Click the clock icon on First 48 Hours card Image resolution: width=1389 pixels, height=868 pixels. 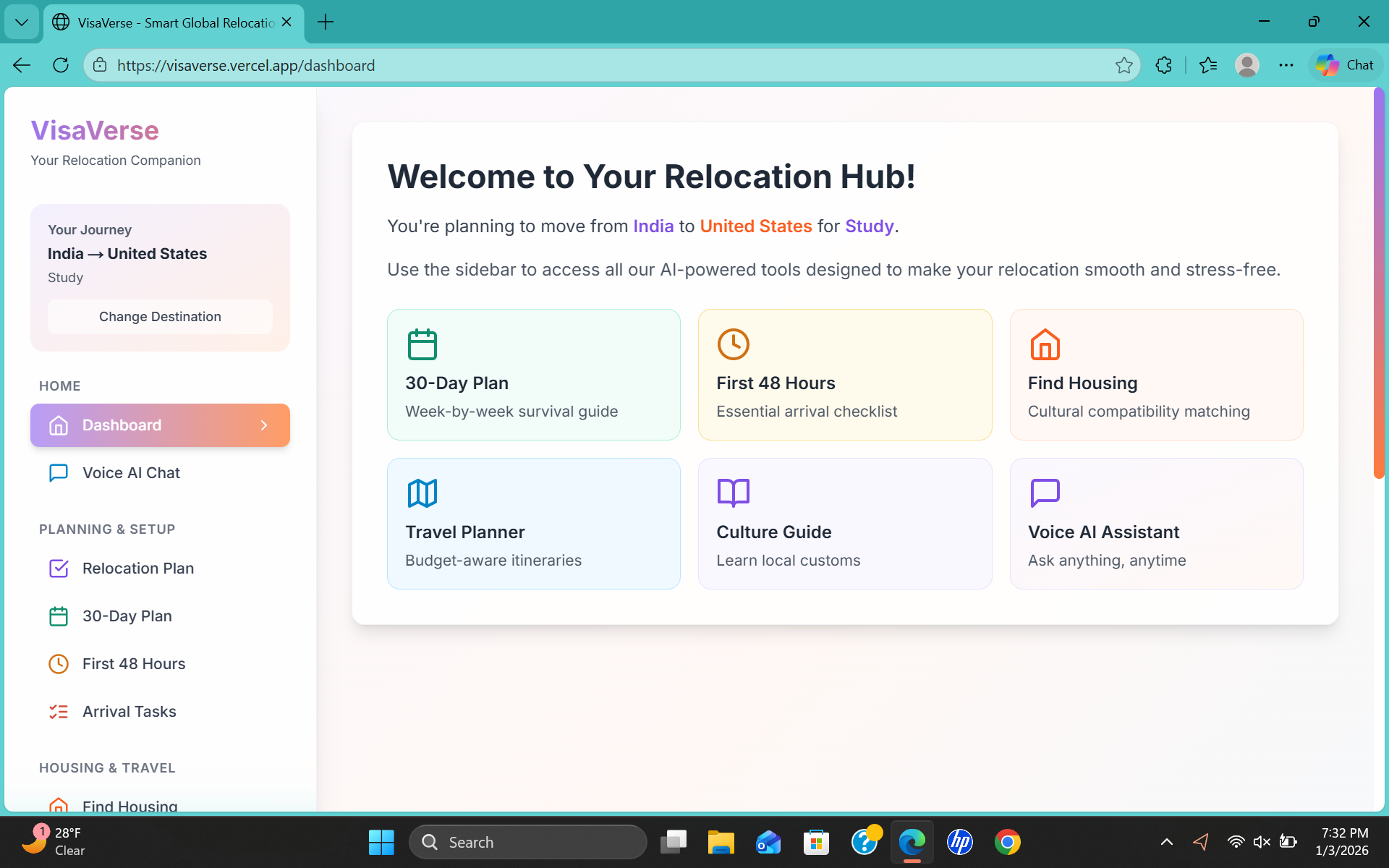(x=733, y=344)
